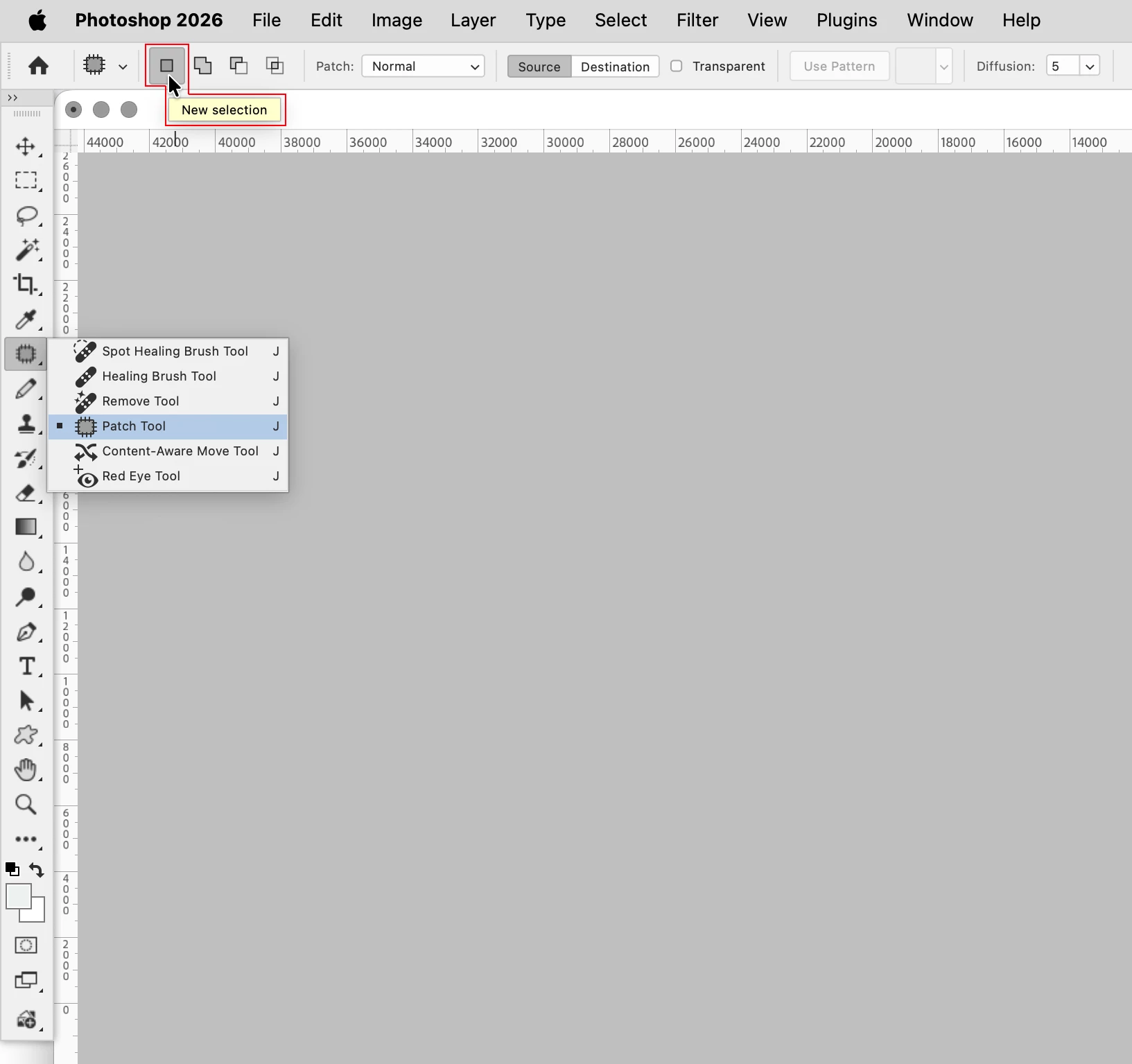Select the Brush tool
The image size is (1132, 1064).
point(26,389)
